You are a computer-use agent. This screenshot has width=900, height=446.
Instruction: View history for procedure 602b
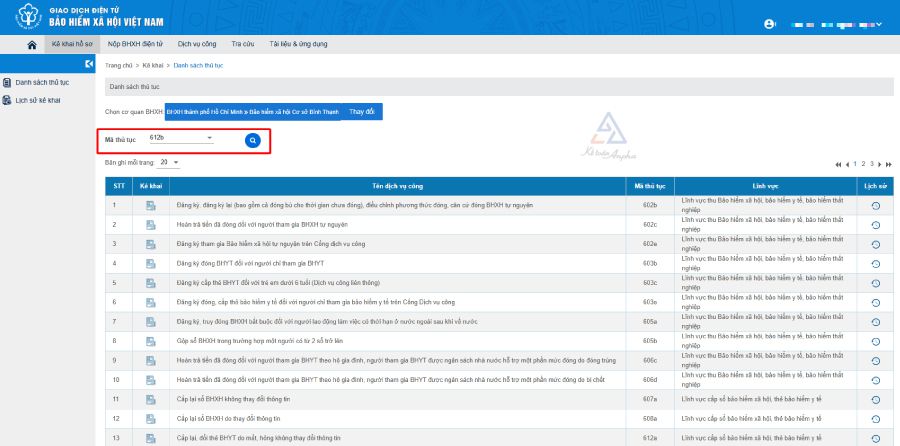pyautogui.click(x=876, y=206)
